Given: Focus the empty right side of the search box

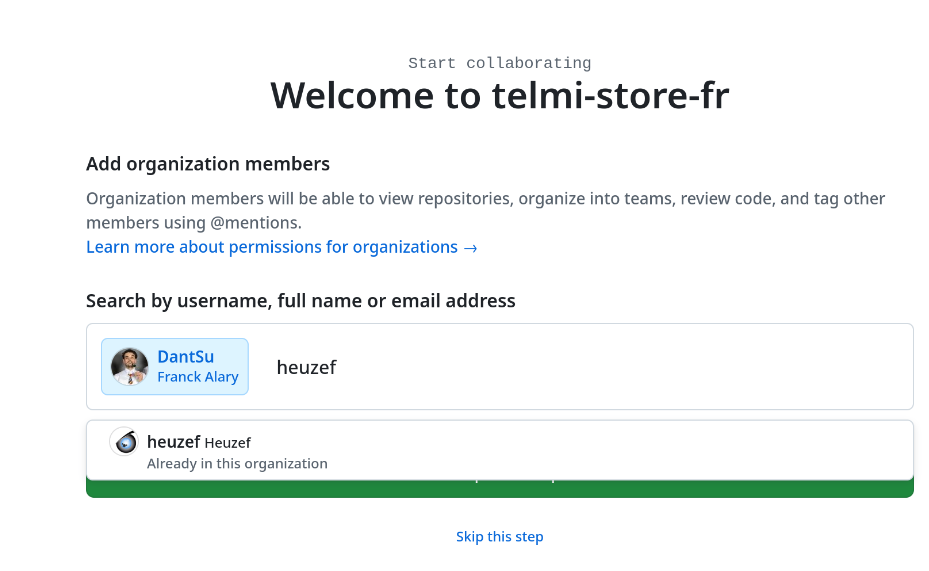Looking at the screenshot, I should pos(650,367).
